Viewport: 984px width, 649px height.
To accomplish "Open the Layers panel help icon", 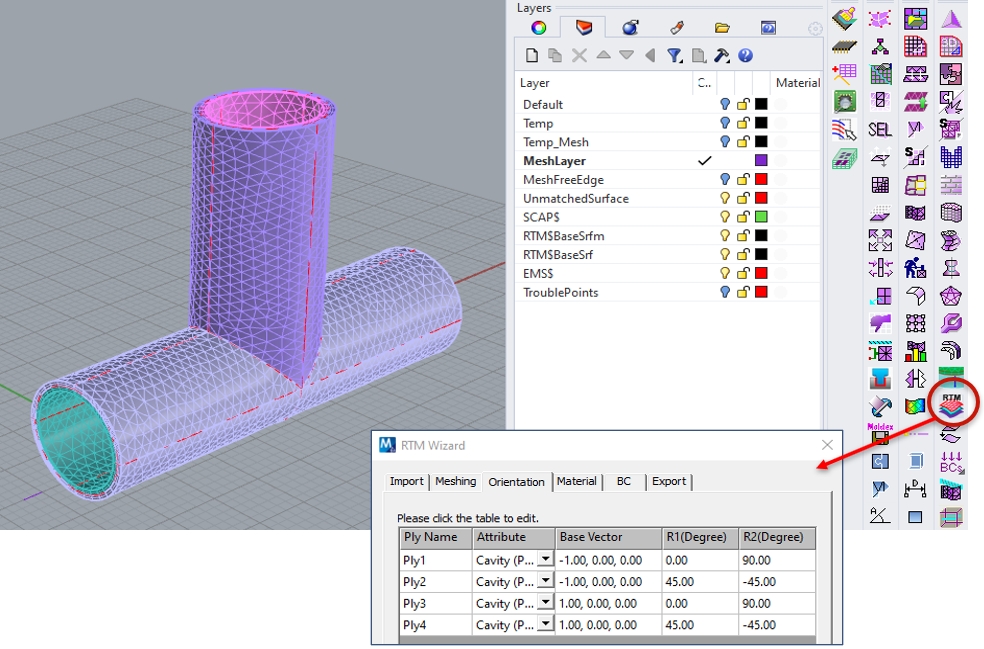I will 745,56.
